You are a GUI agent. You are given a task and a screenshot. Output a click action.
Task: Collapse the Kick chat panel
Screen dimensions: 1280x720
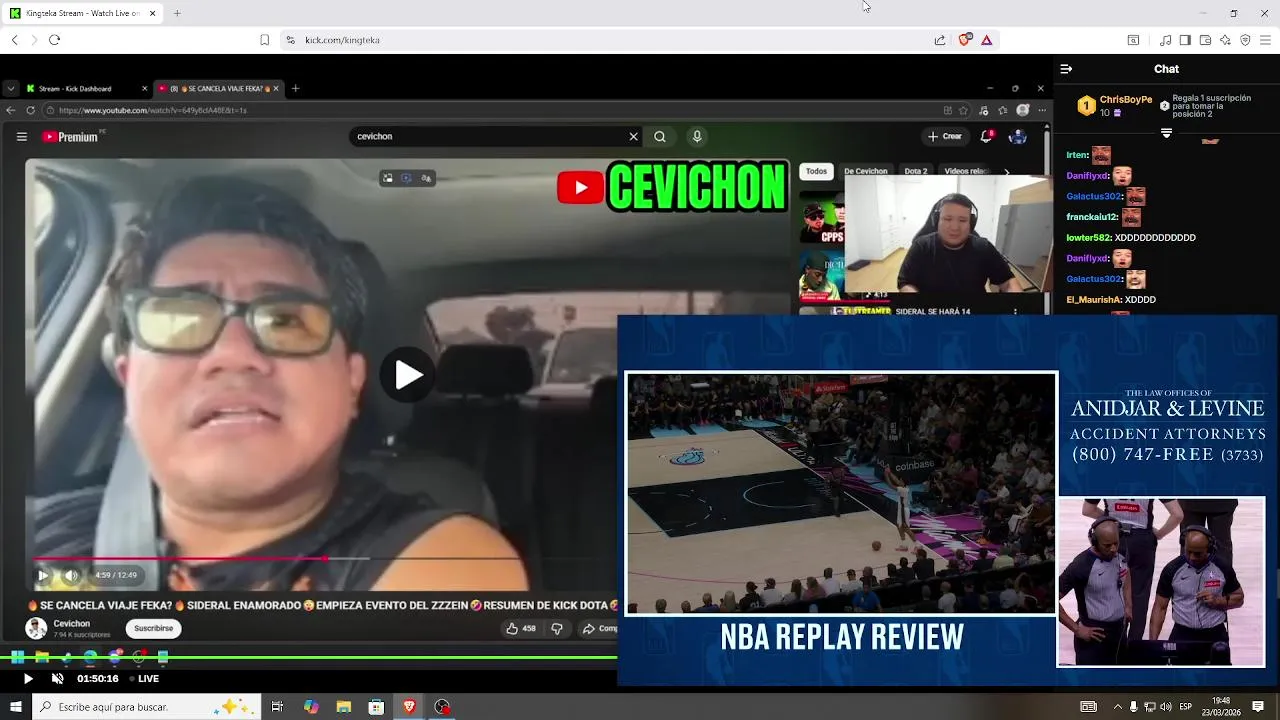(x=1066, y=69)
